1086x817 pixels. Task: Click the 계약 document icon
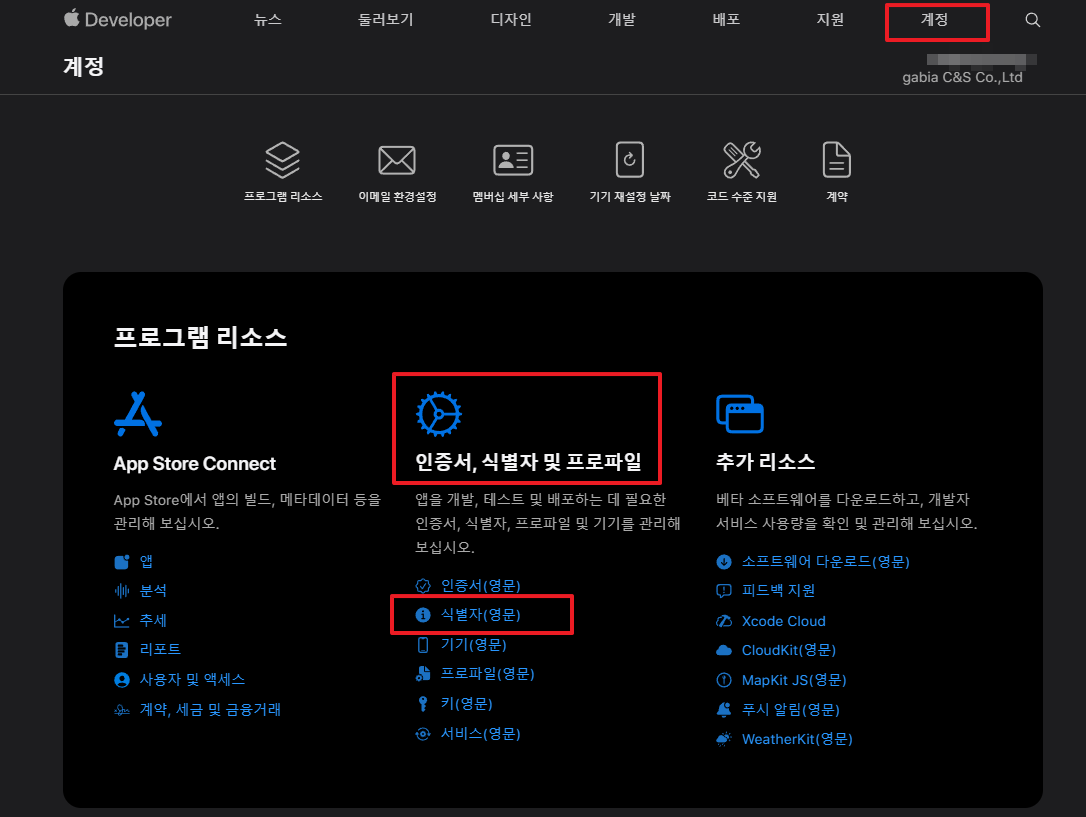tap(837, 160)
